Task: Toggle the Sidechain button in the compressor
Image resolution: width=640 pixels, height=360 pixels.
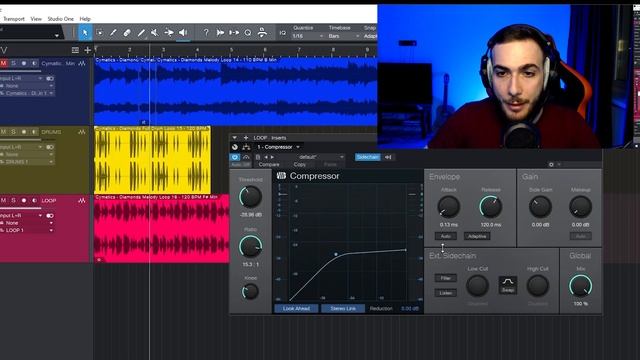Action: [367, 157]
